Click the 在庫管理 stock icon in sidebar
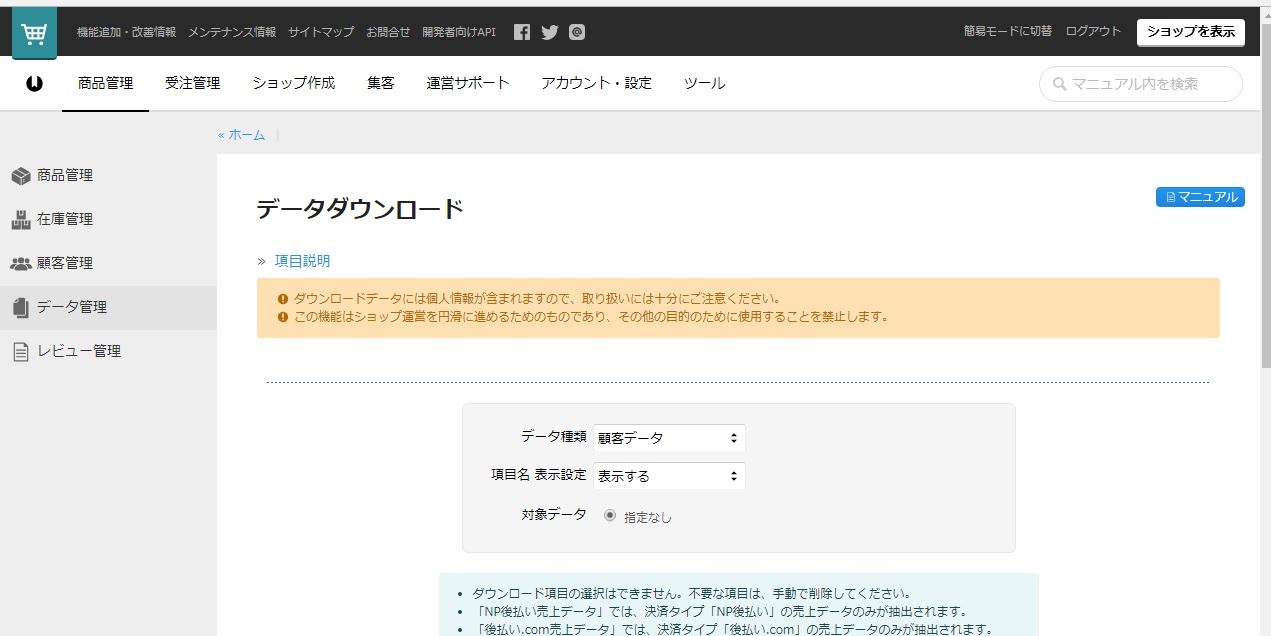Image resolution: width=1271 pixels, height=636 pixels. [x=21, y=220]
